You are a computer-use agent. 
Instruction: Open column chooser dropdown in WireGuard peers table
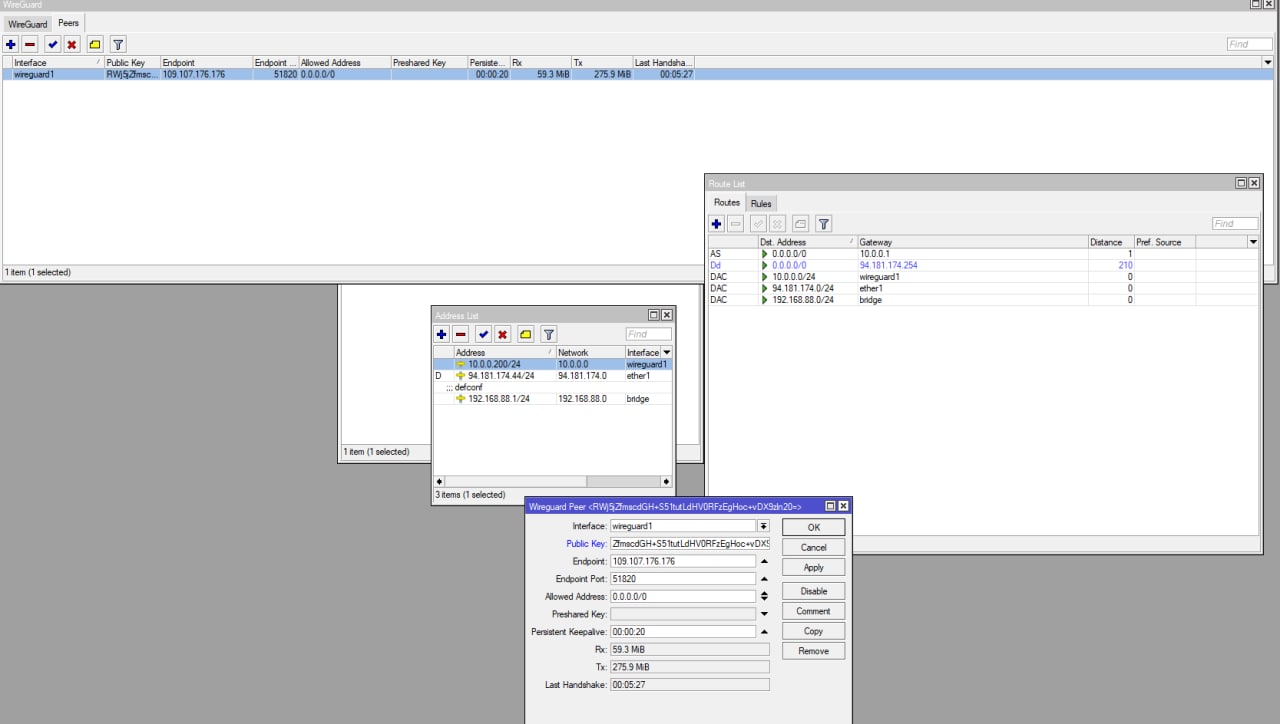[1268, 62]
